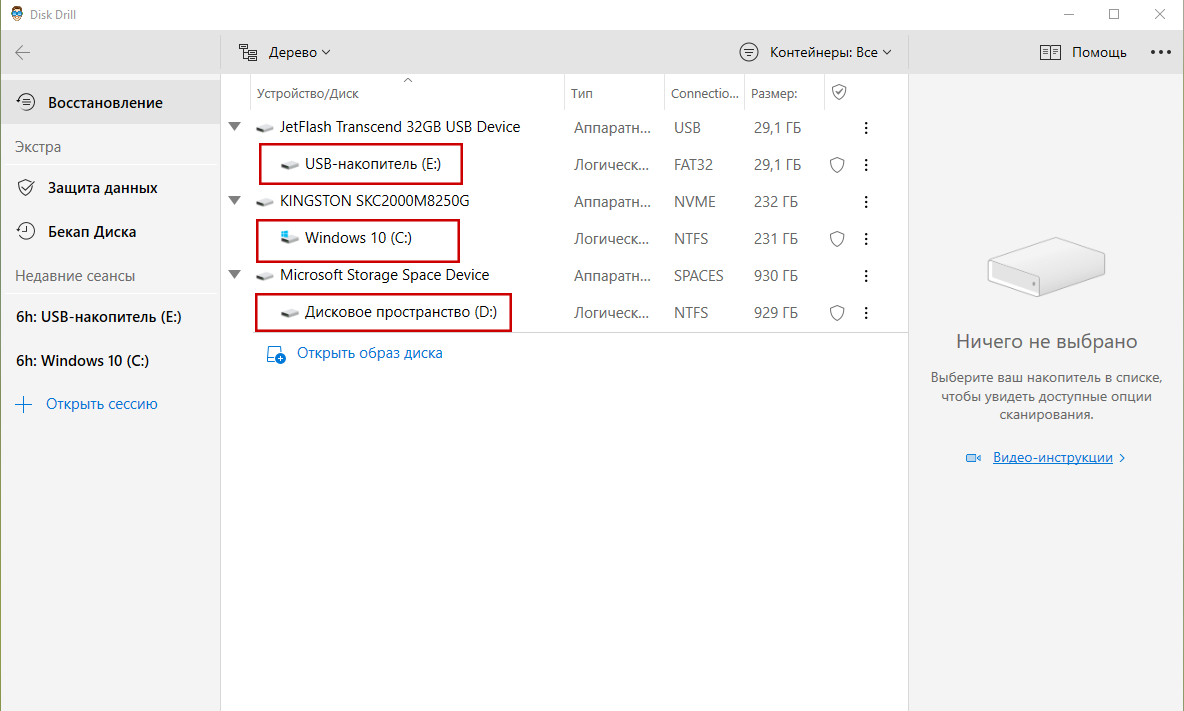Click the back arrow in the sidebar header
Viewport: 1184px width, 711px height.
[x=23, y=52]
